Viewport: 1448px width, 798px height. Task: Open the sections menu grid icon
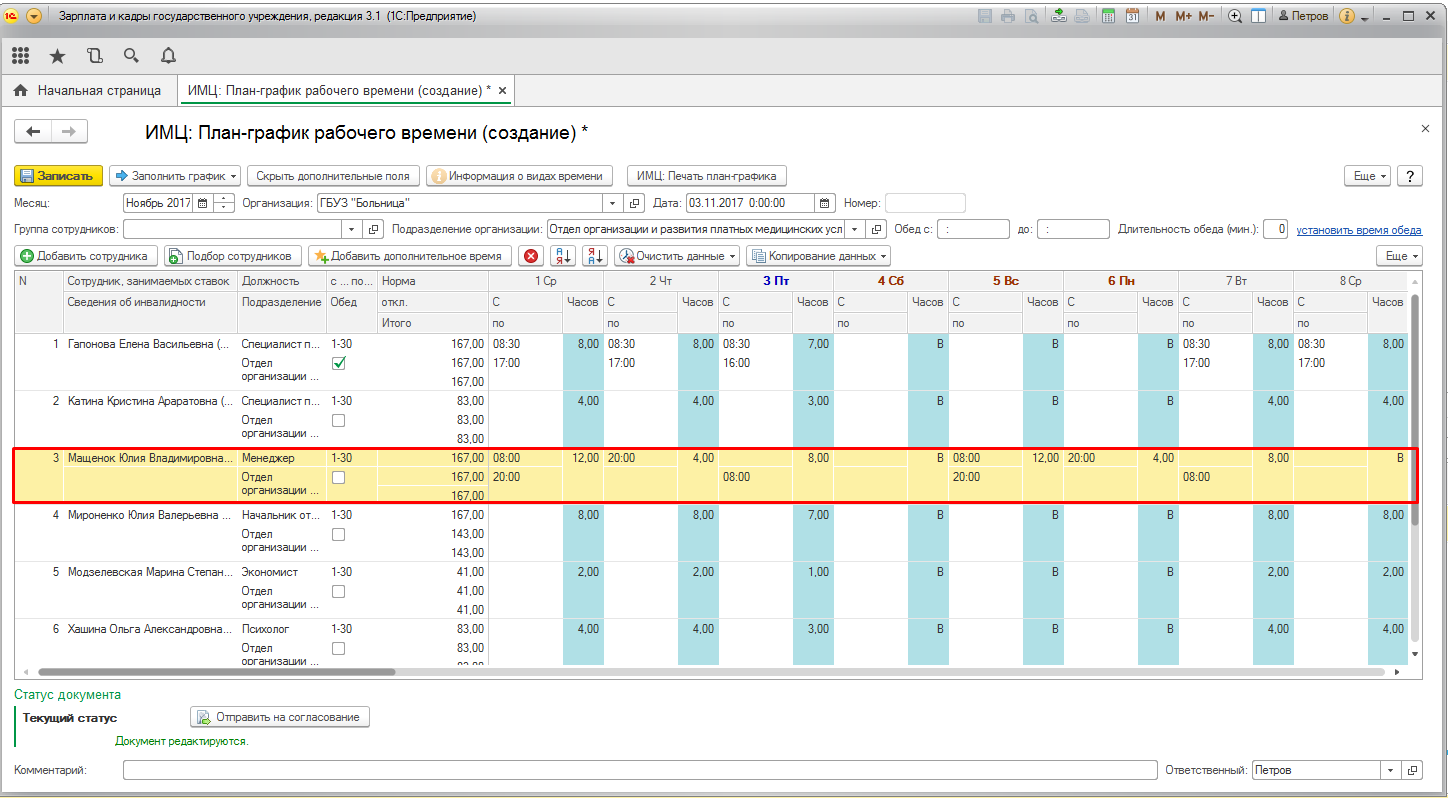[x=20, y=56]
